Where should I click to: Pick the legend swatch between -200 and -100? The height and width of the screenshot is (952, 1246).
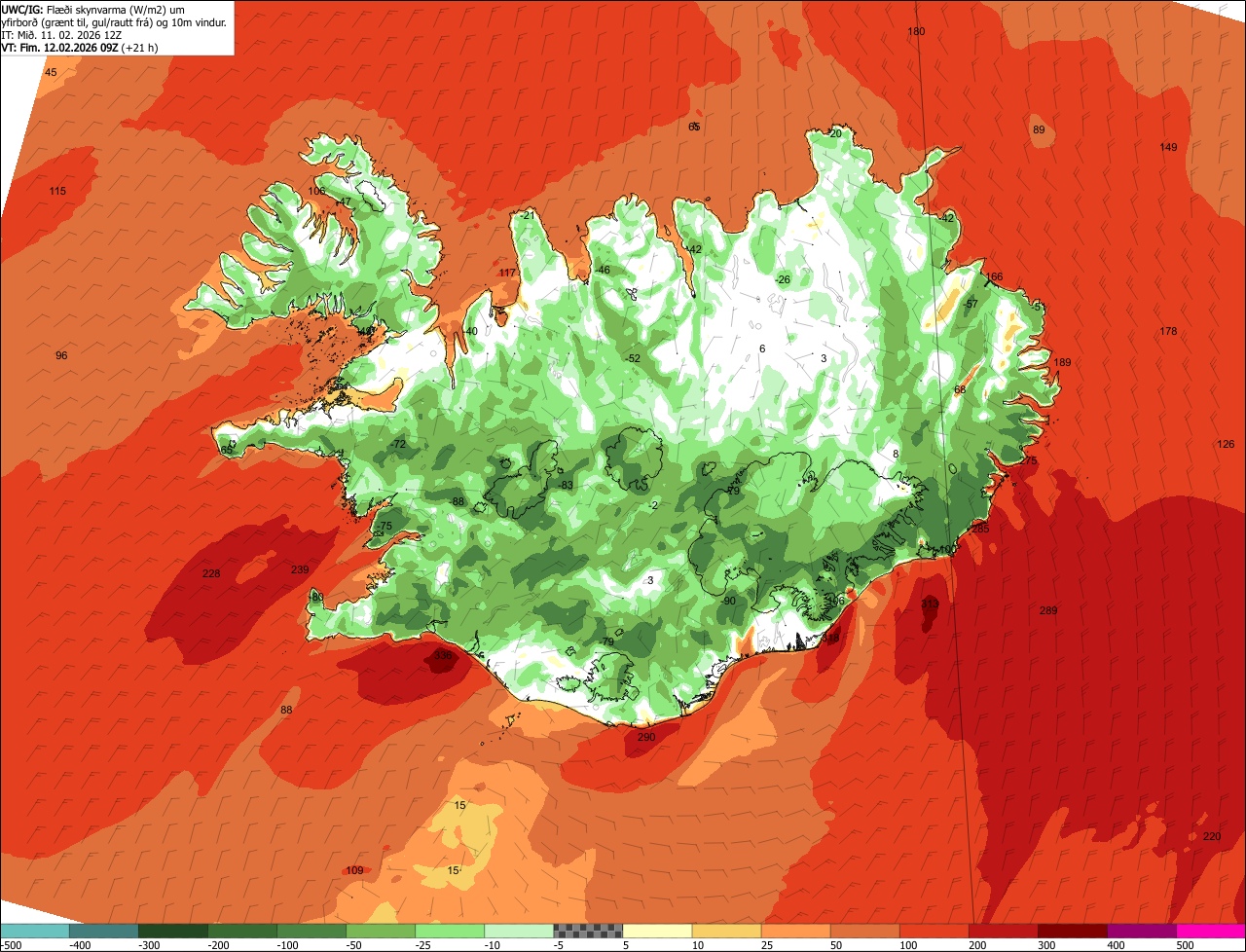pos(242,931)
